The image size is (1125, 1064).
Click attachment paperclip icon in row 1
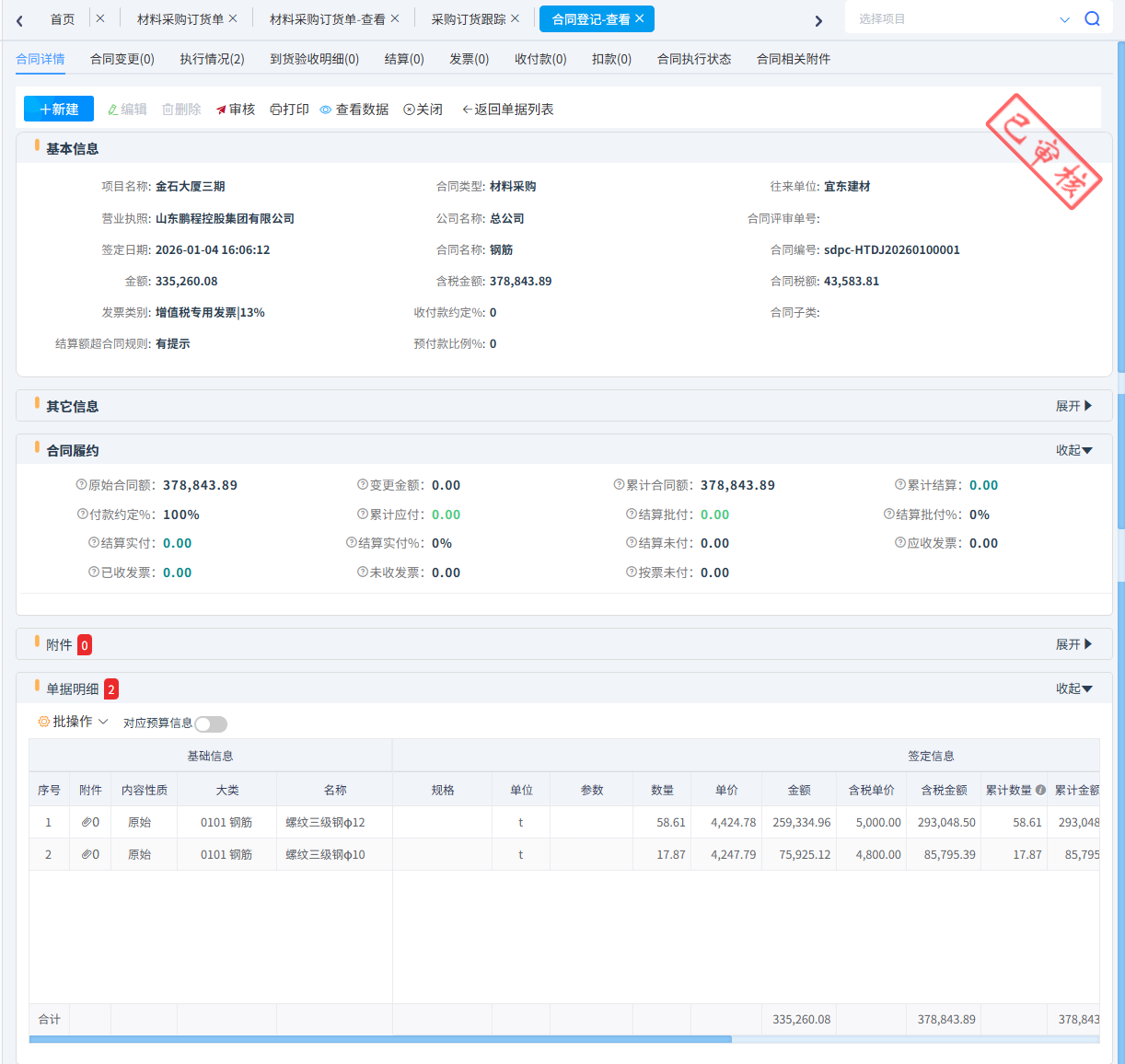click(x=86, y=822)
